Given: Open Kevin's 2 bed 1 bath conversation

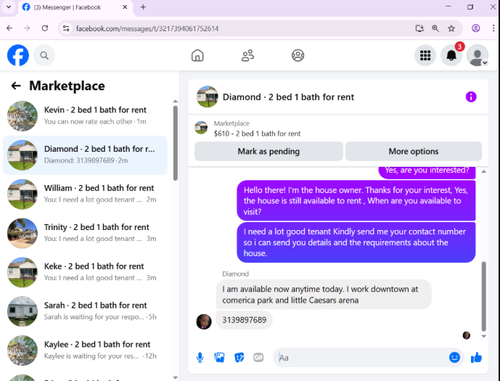Looking at the screenshot, I should click(x=85, y=116).
